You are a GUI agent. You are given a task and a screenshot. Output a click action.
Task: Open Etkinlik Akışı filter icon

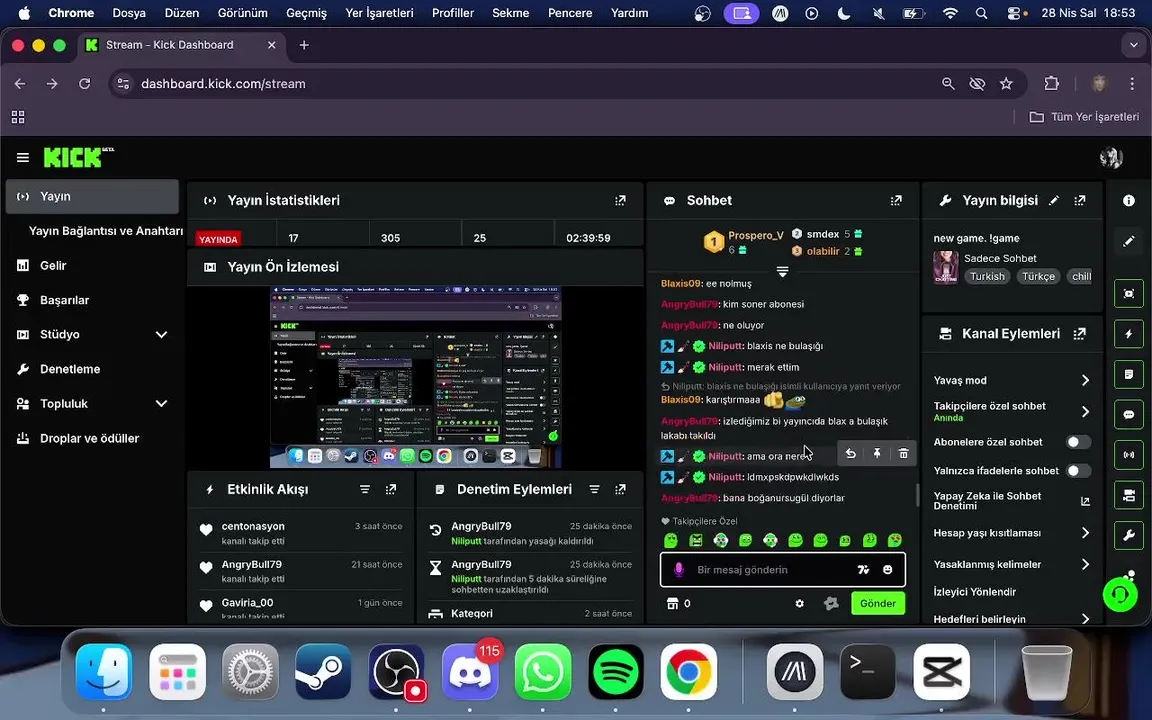click(364, 489)
